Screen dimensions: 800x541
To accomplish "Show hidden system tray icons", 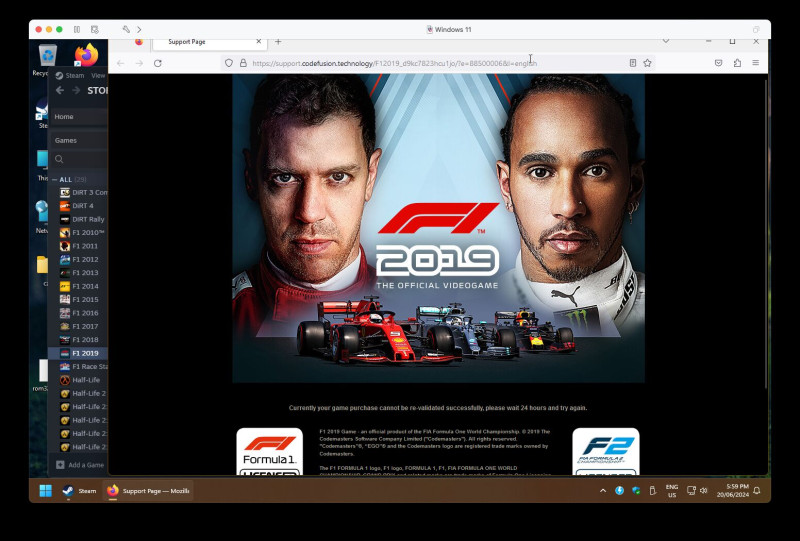I will (x=603, y=491).
